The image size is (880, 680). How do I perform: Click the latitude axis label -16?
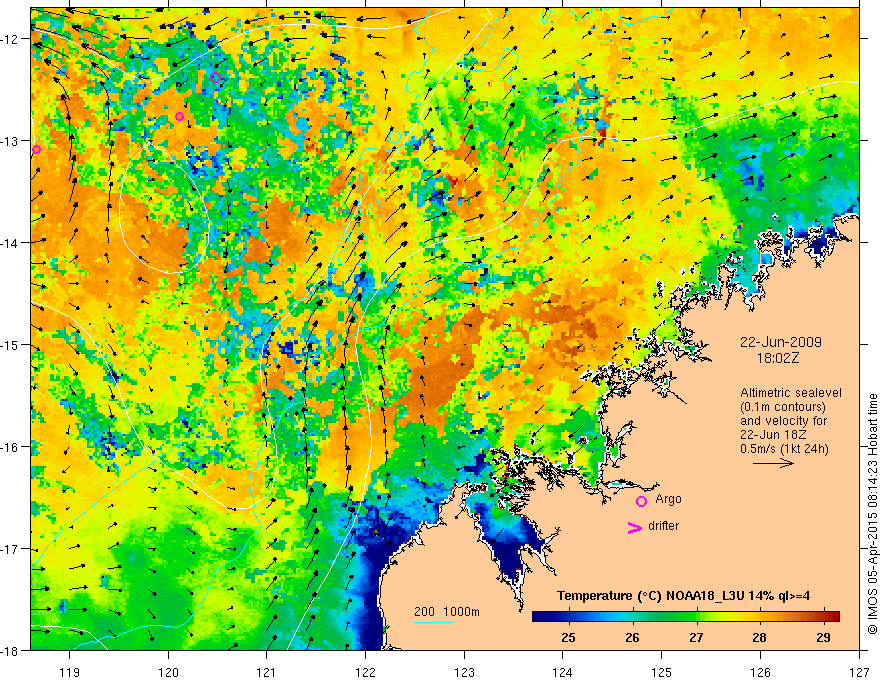(11, 447)
